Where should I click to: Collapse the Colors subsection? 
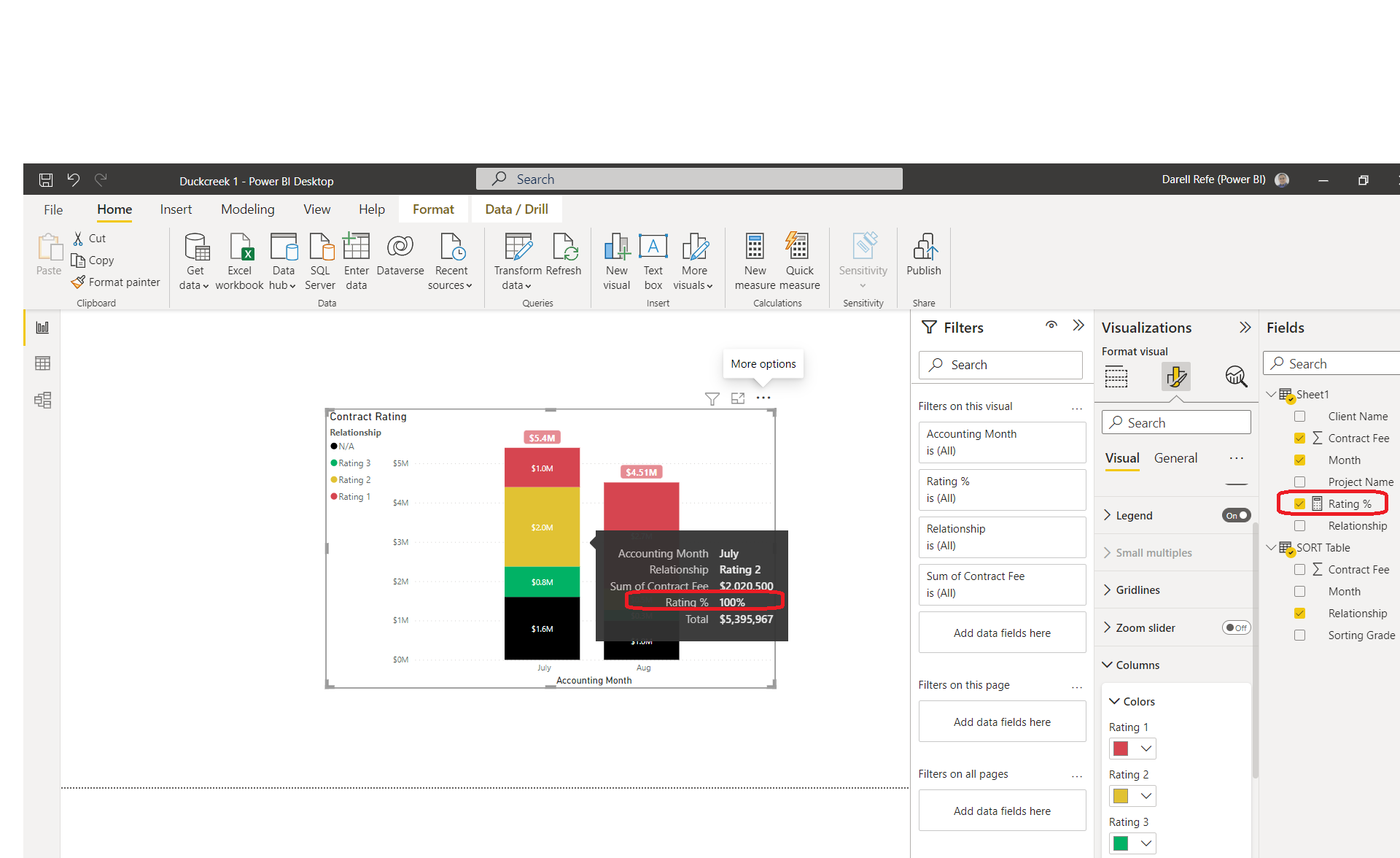[1115, 701]
